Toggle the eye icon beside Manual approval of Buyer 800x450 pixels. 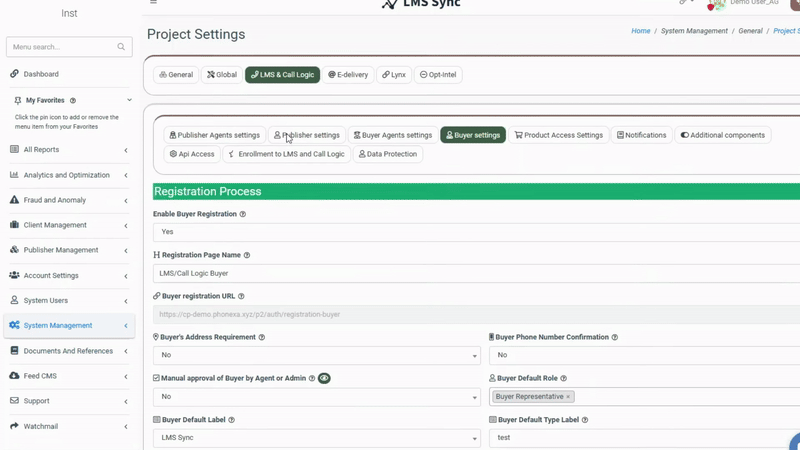click(x=324, y=378)
